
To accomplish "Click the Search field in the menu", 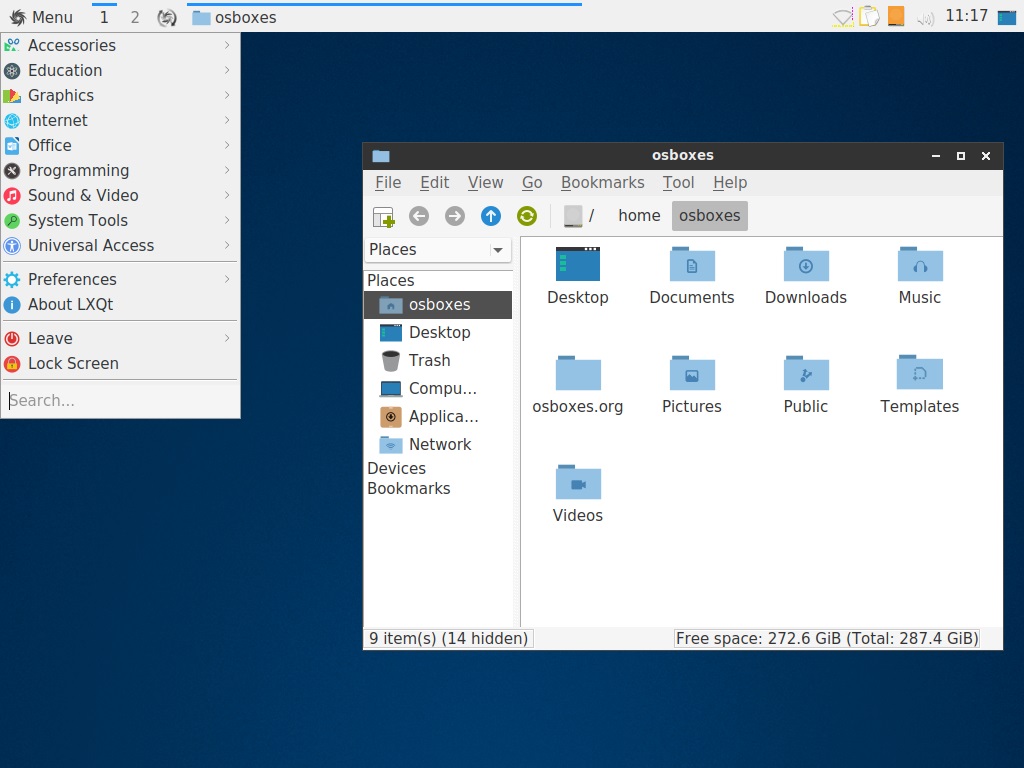I will 120,400.
